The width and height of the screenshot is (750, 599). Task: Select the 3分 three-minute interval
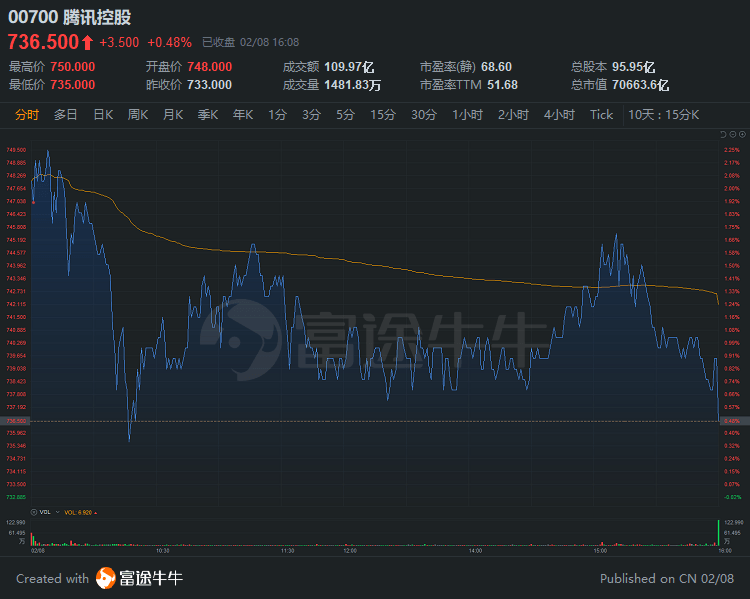pyautogui.click(x=311, y=115)
